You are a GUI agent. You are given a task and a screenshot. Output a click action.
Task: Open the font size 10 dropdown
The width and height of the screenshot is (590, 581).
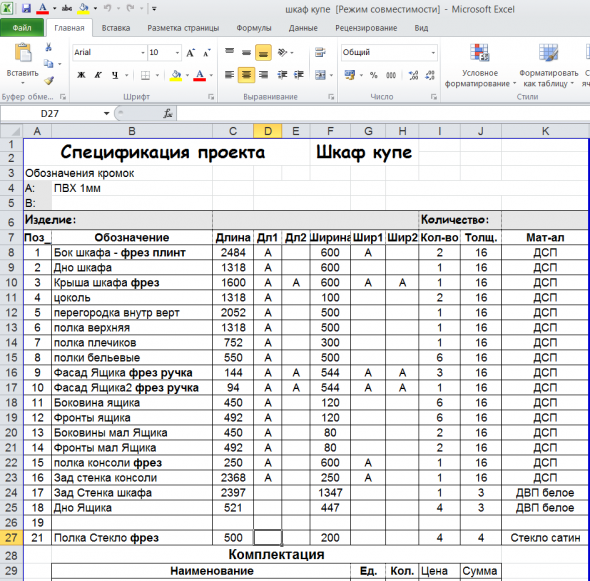177,53
